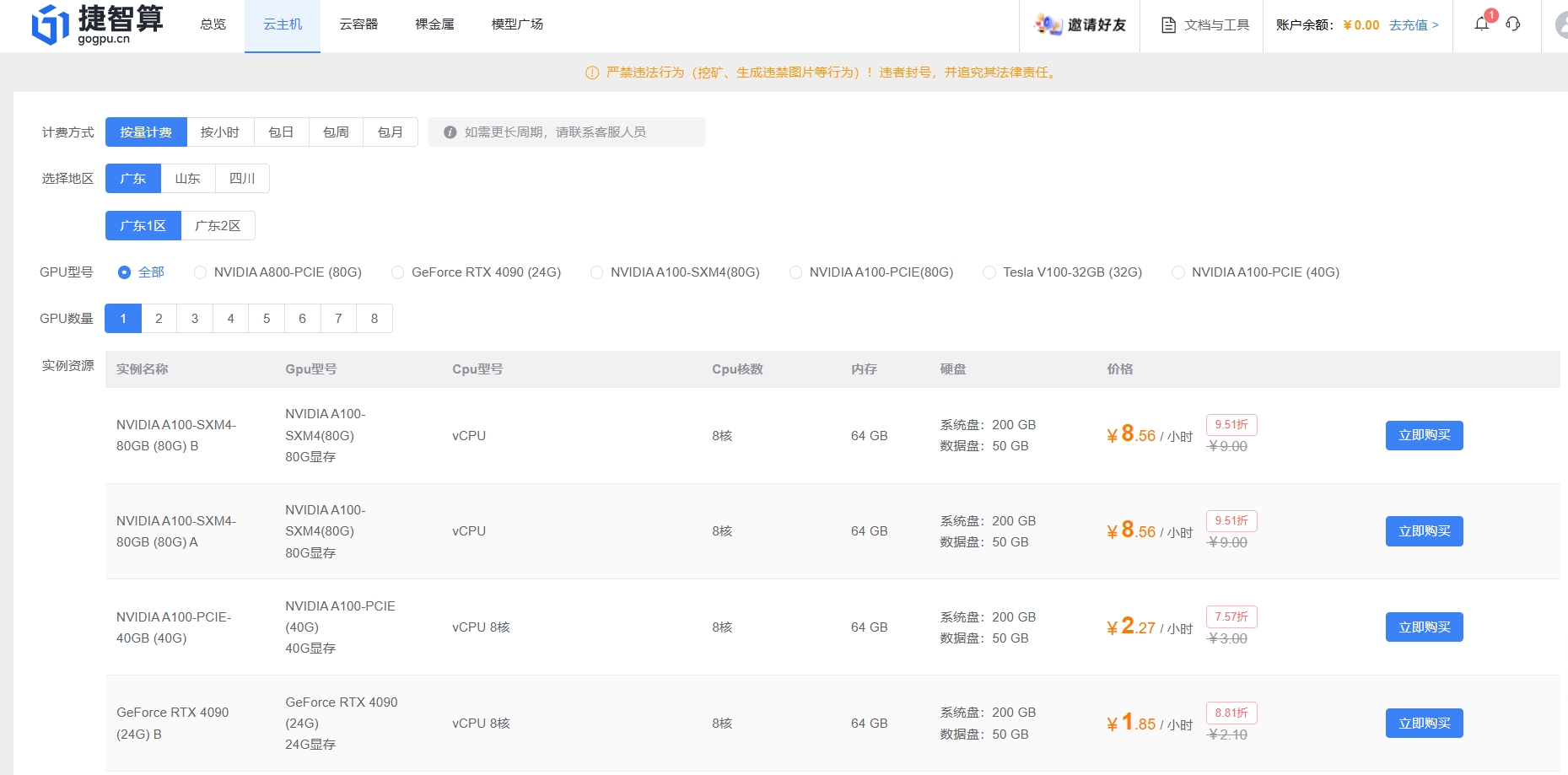Choose Tesla V100-32GB (32G) radio option
This screenshot has height=775, width=1568.
[989, 272]
